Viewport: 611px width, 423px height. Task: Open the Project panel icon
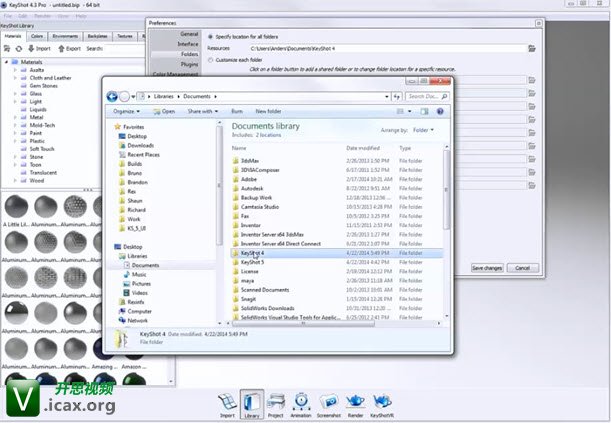[276, 401]
